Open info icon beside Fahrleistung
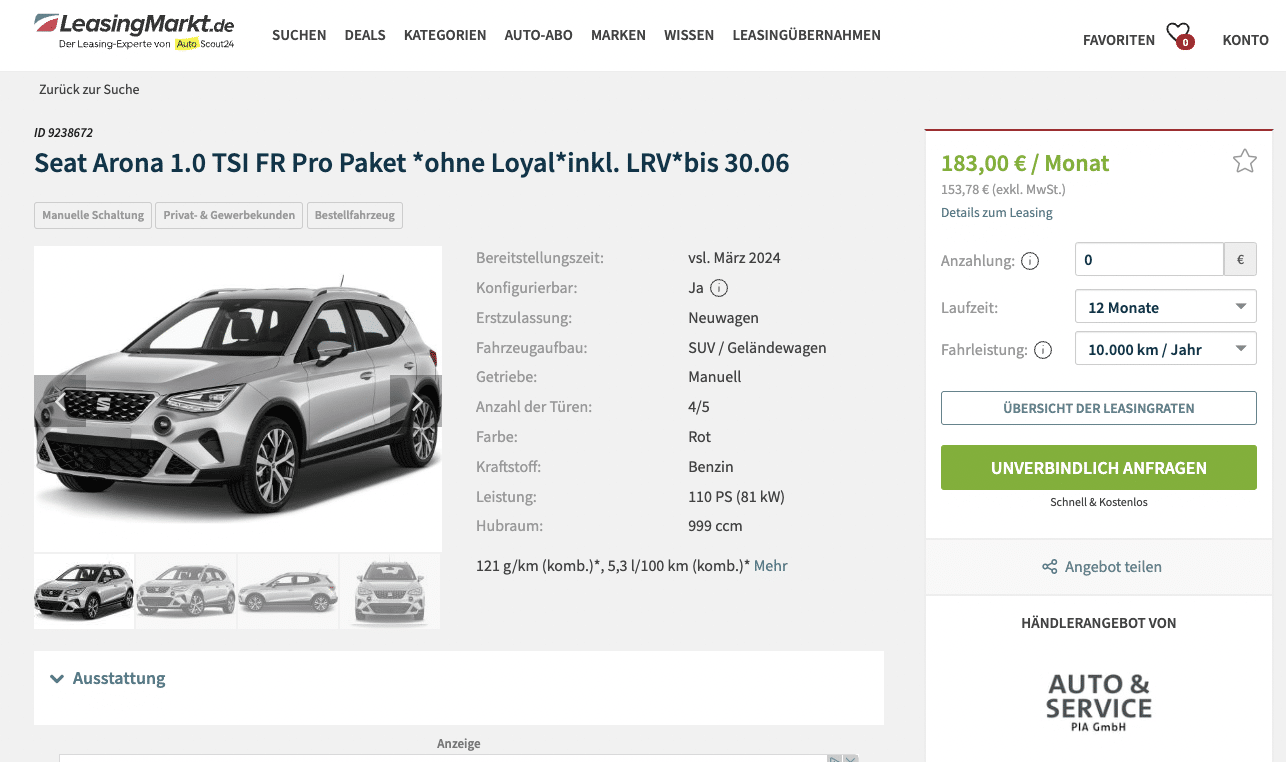The width and height of the screenshot is (1286, 762). (1043, 350)
